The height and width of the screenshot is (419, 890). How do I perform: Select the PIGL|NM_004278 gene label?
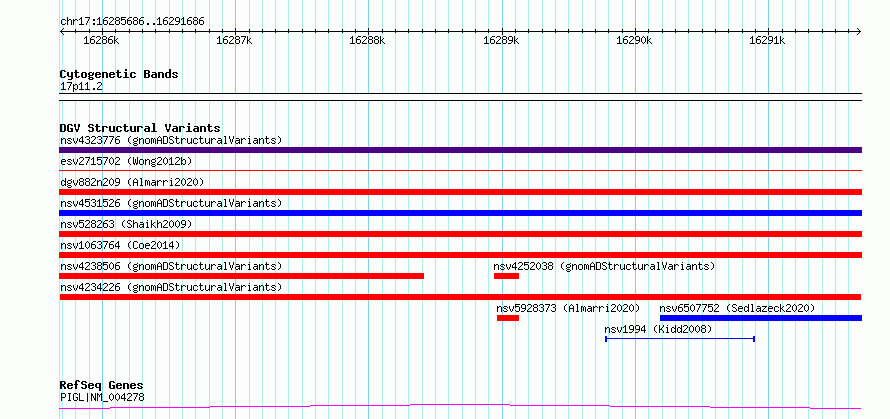(x=102, y=397)
